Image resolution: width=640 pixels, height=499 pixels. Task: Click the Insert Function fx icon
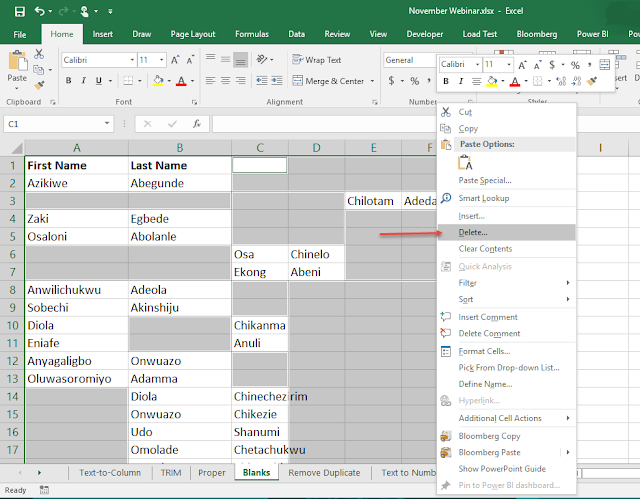(197, 124)
